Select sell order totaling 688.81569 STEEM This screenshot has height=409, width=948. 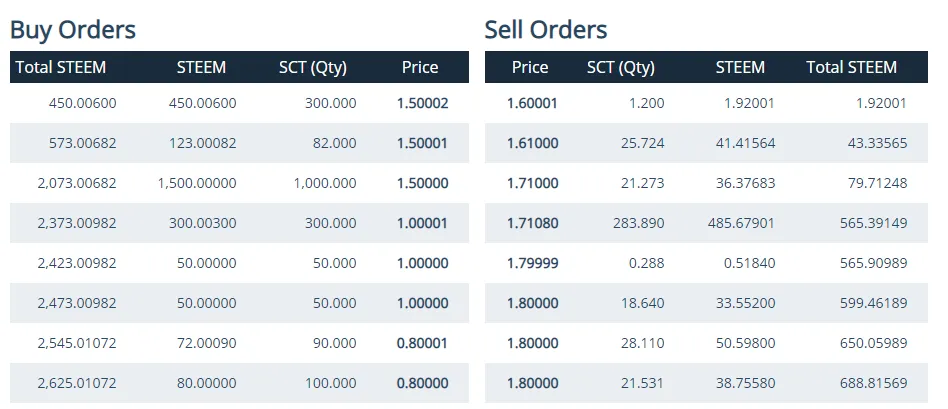706,382
